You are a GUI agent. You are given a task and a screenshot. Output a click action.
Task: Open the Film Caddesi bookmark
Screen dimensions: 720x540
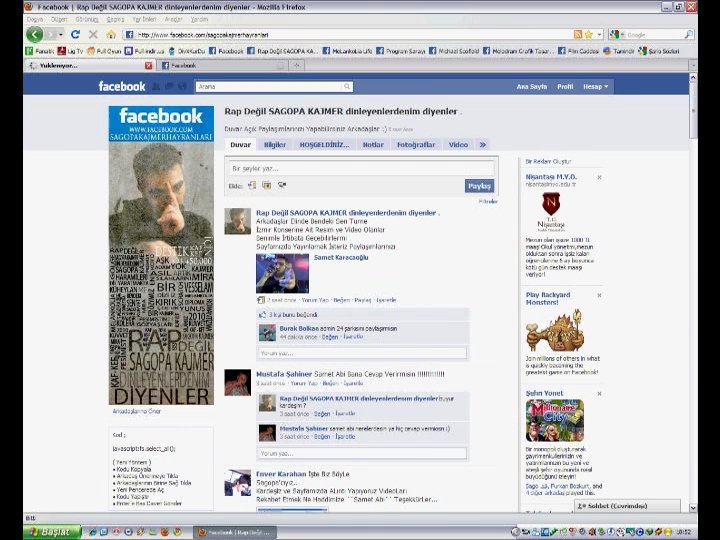pos(578,51)
